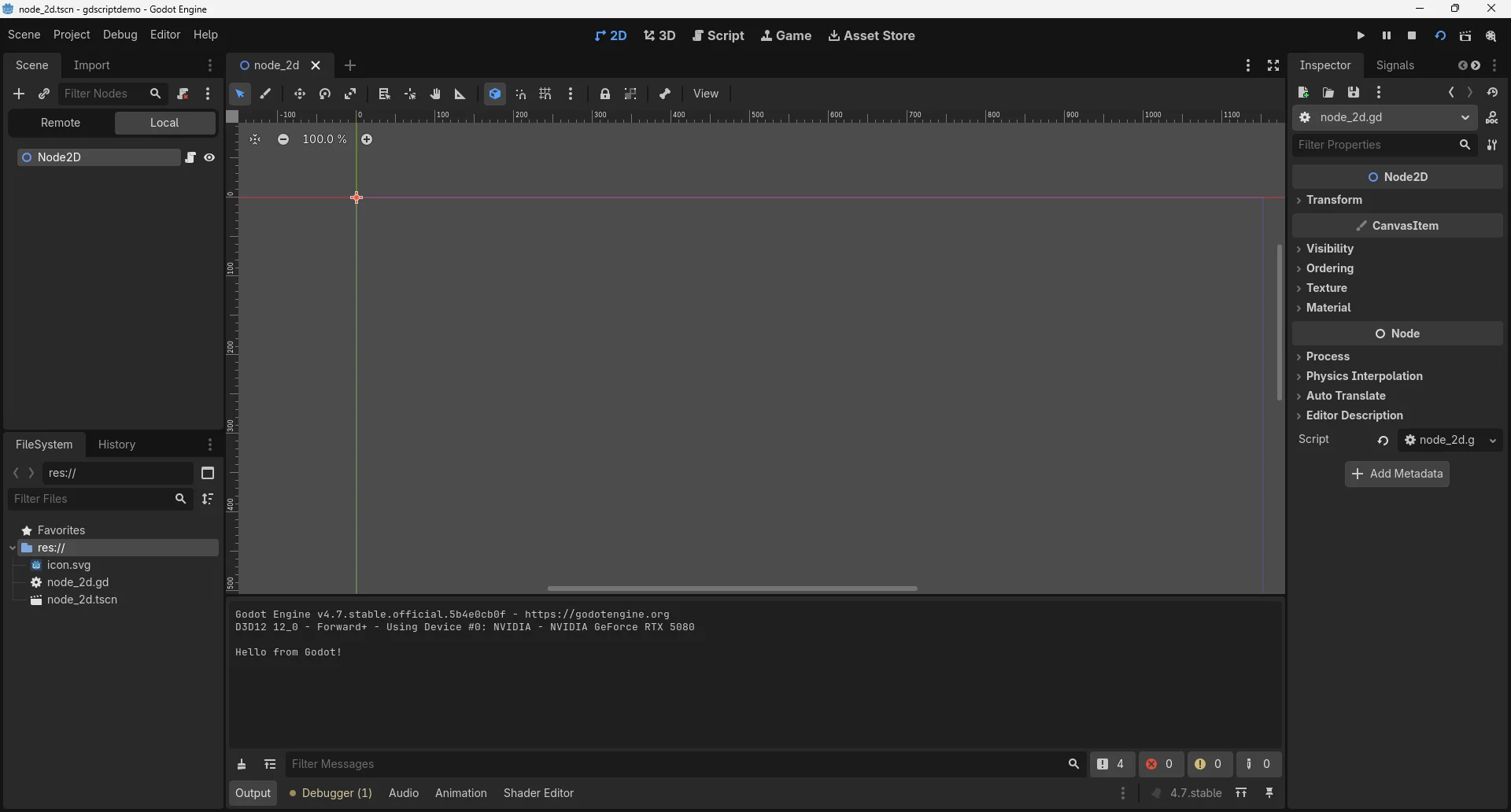Add a new child node
Viewport: 1511px width, 812px height.
(x=19, y=94)
